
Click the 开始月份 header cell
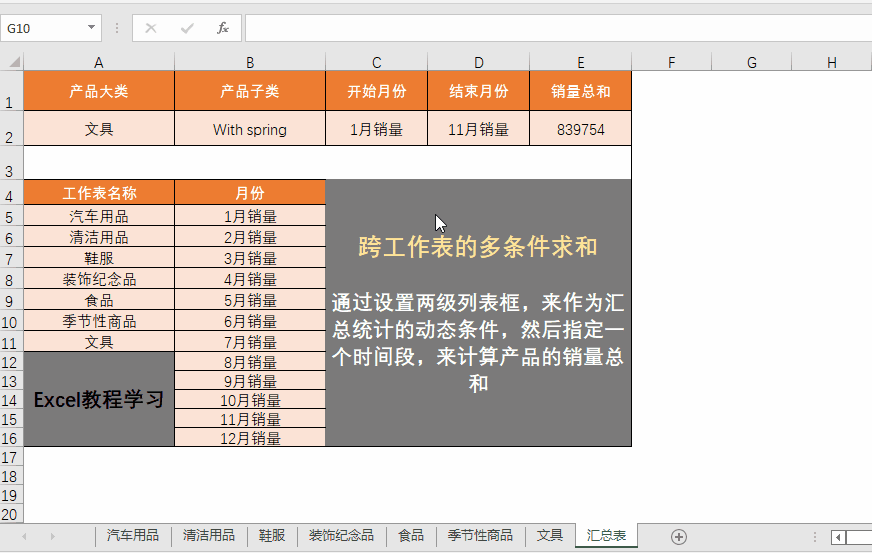[x=376, y=91]
